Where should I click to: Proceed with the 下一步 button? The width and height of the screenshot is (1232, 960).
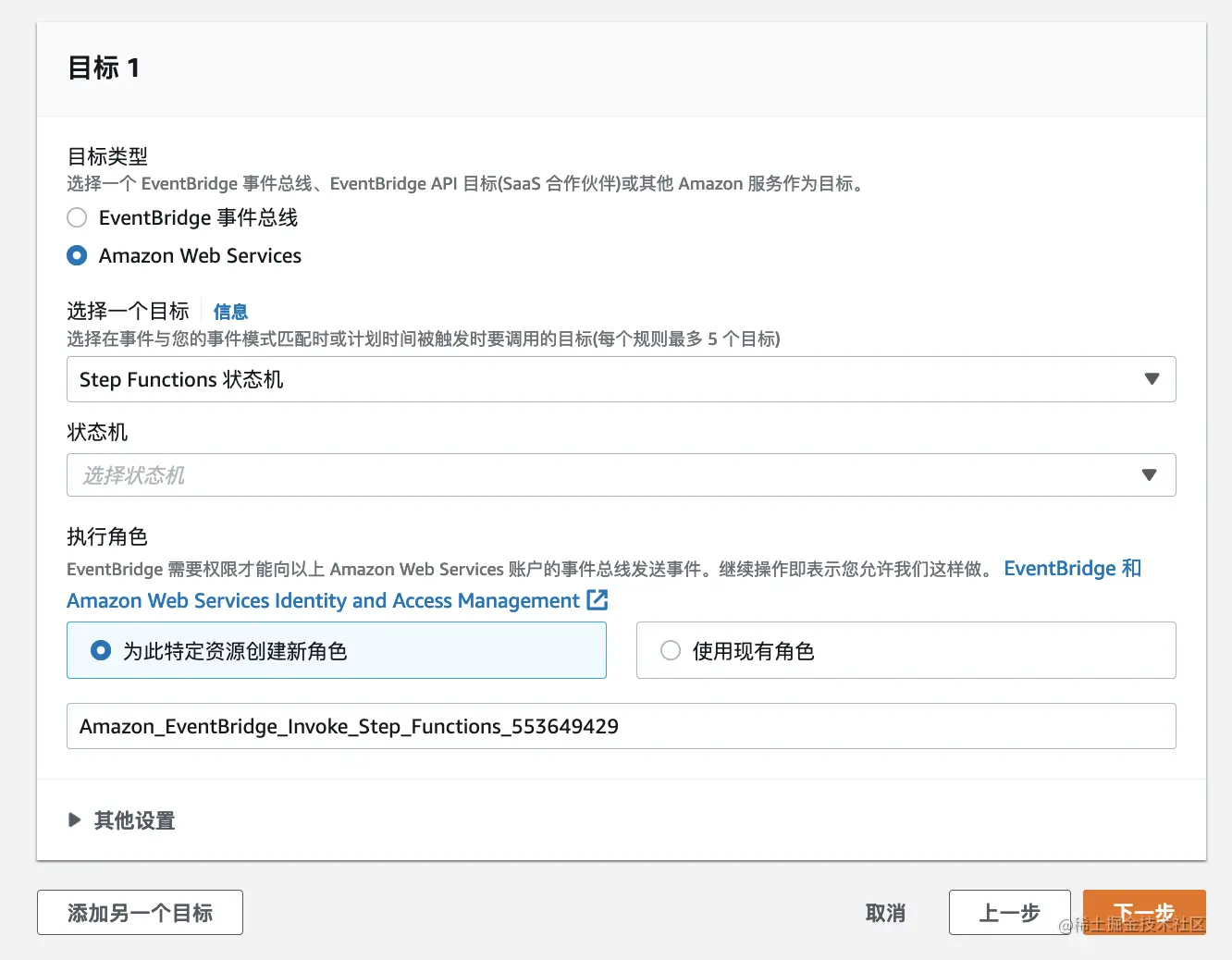point(1144,913)
